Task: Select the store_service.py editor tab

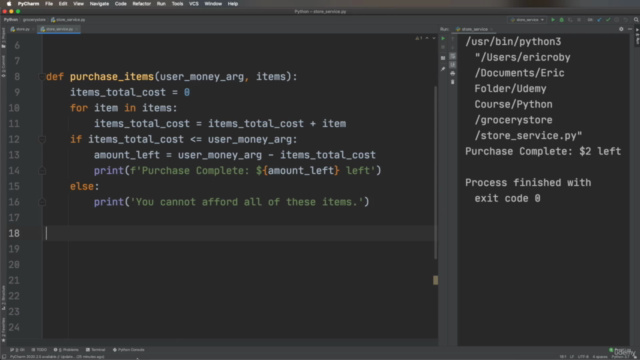Action: click(x=60, y=29)
